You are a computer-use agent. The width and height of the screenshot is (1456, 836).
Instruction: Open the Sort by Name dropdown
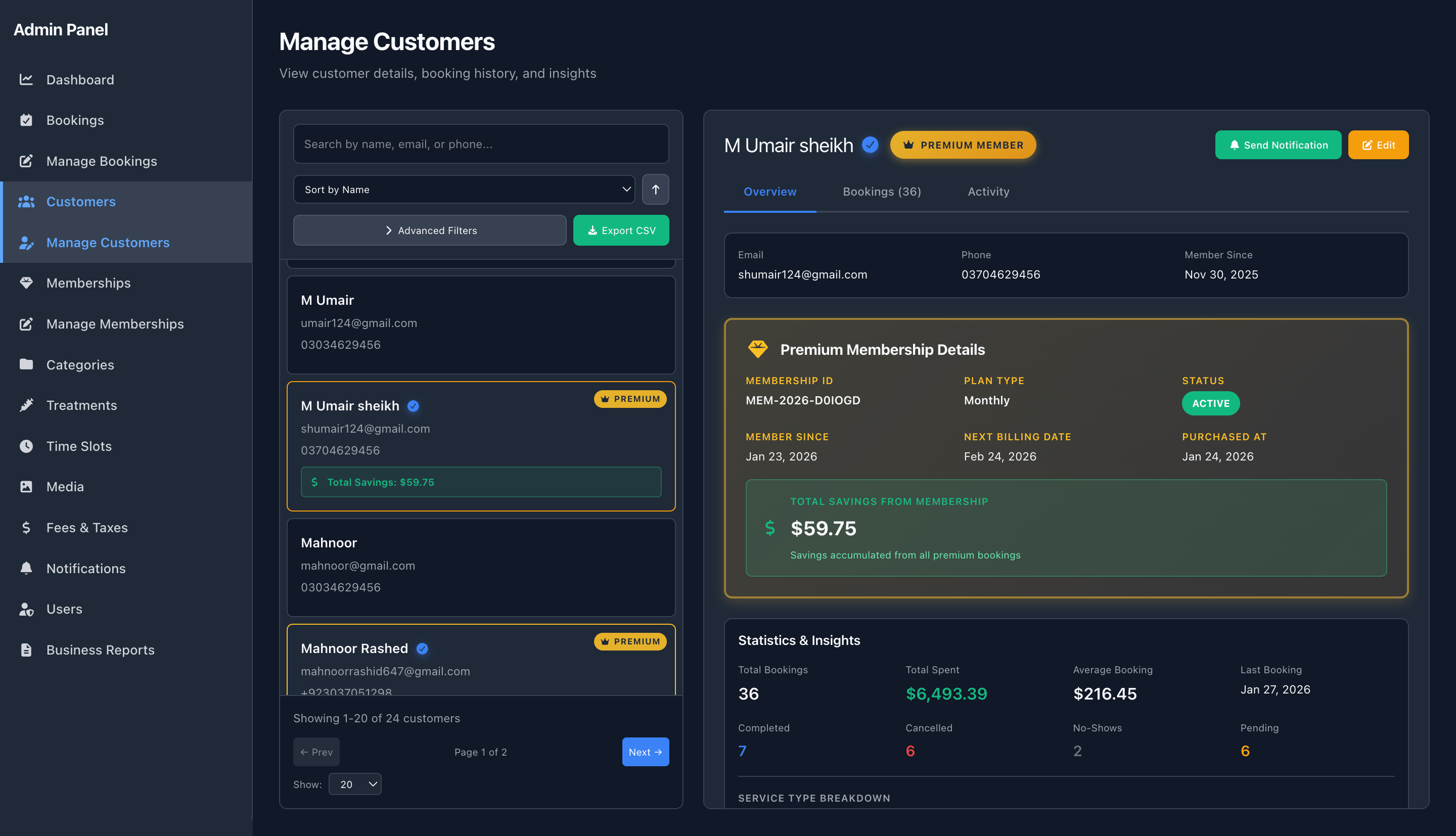point(463,189)
